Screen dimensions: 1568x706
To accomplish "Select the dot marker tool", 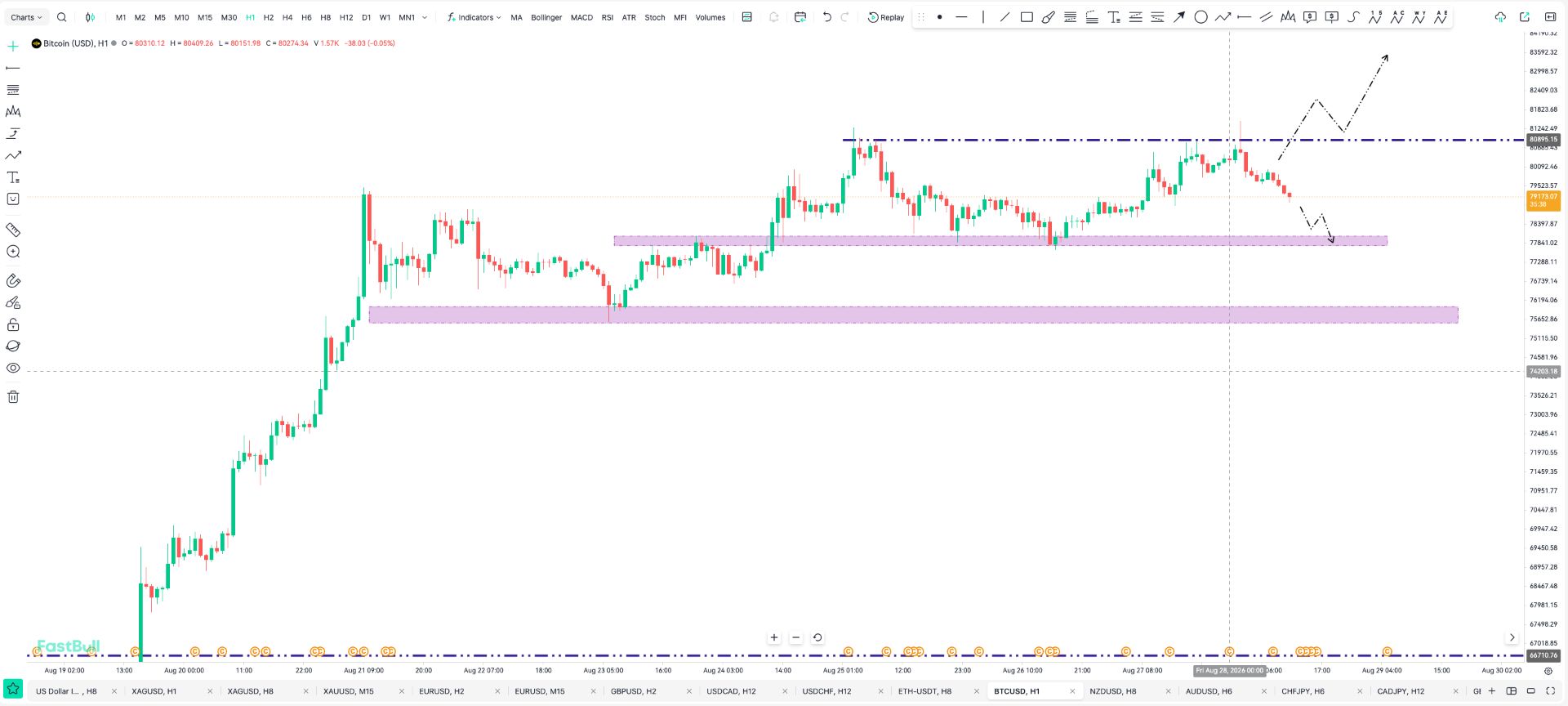I will [x=940, y=17].
